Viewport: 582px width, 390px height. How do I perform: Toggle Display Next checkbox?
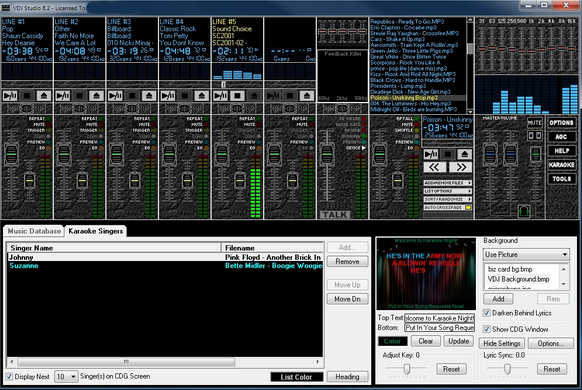[x=9, y=377]
